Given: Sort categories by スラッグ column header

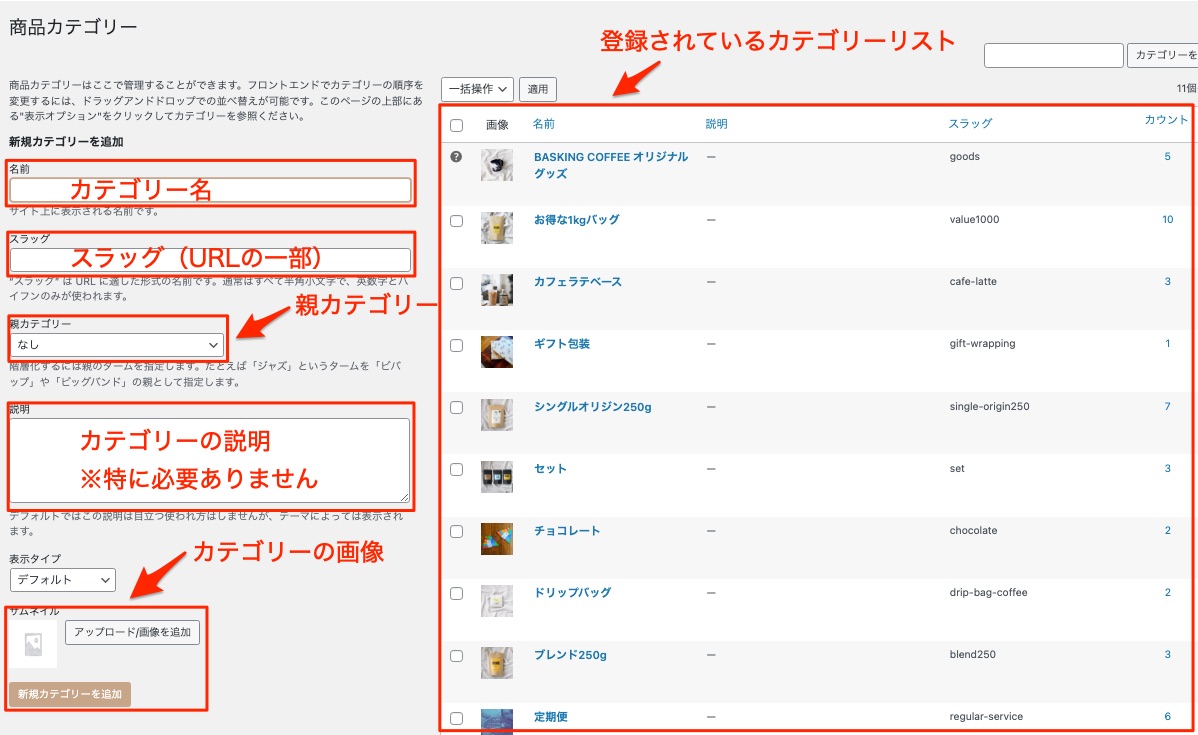Looking at the screenshot, I should pyautogui.click(x=970, y=124).
